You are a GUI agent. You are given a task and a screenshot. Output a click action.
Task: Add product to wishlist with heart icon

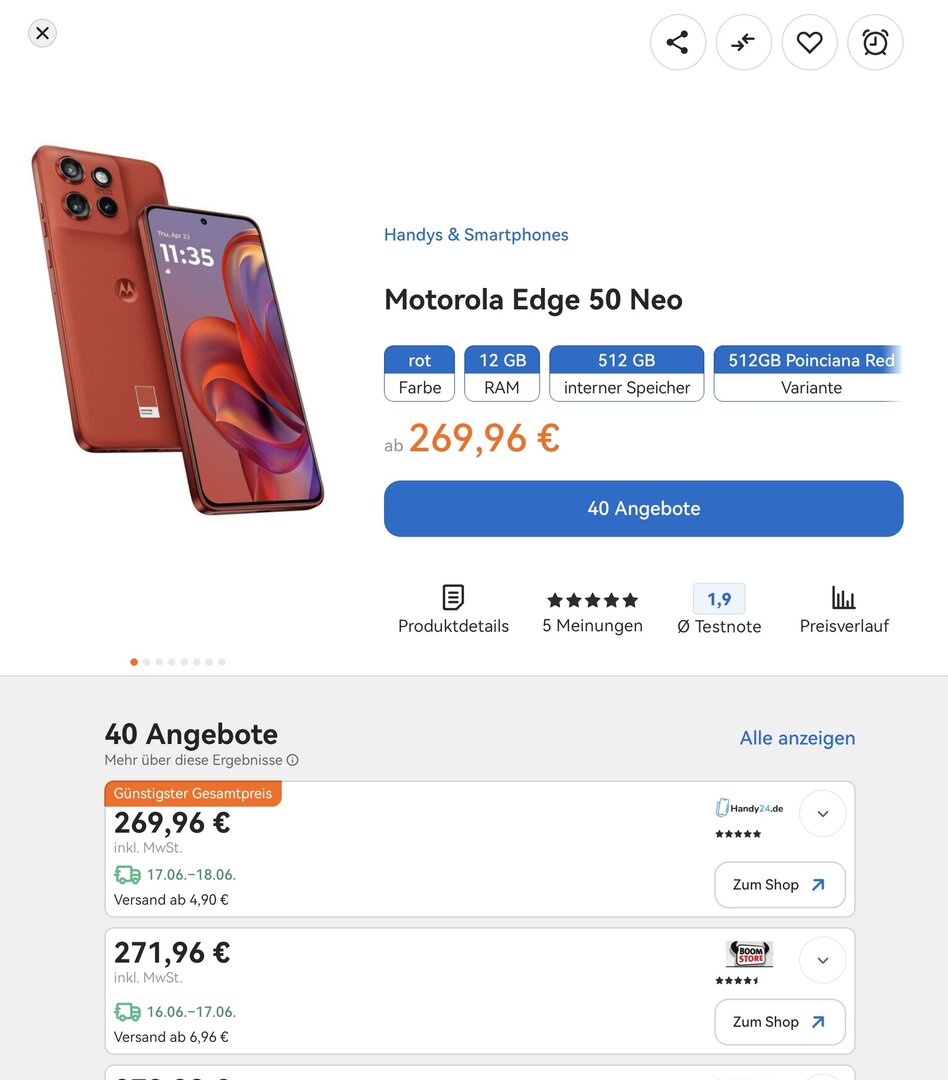point(809,42)
